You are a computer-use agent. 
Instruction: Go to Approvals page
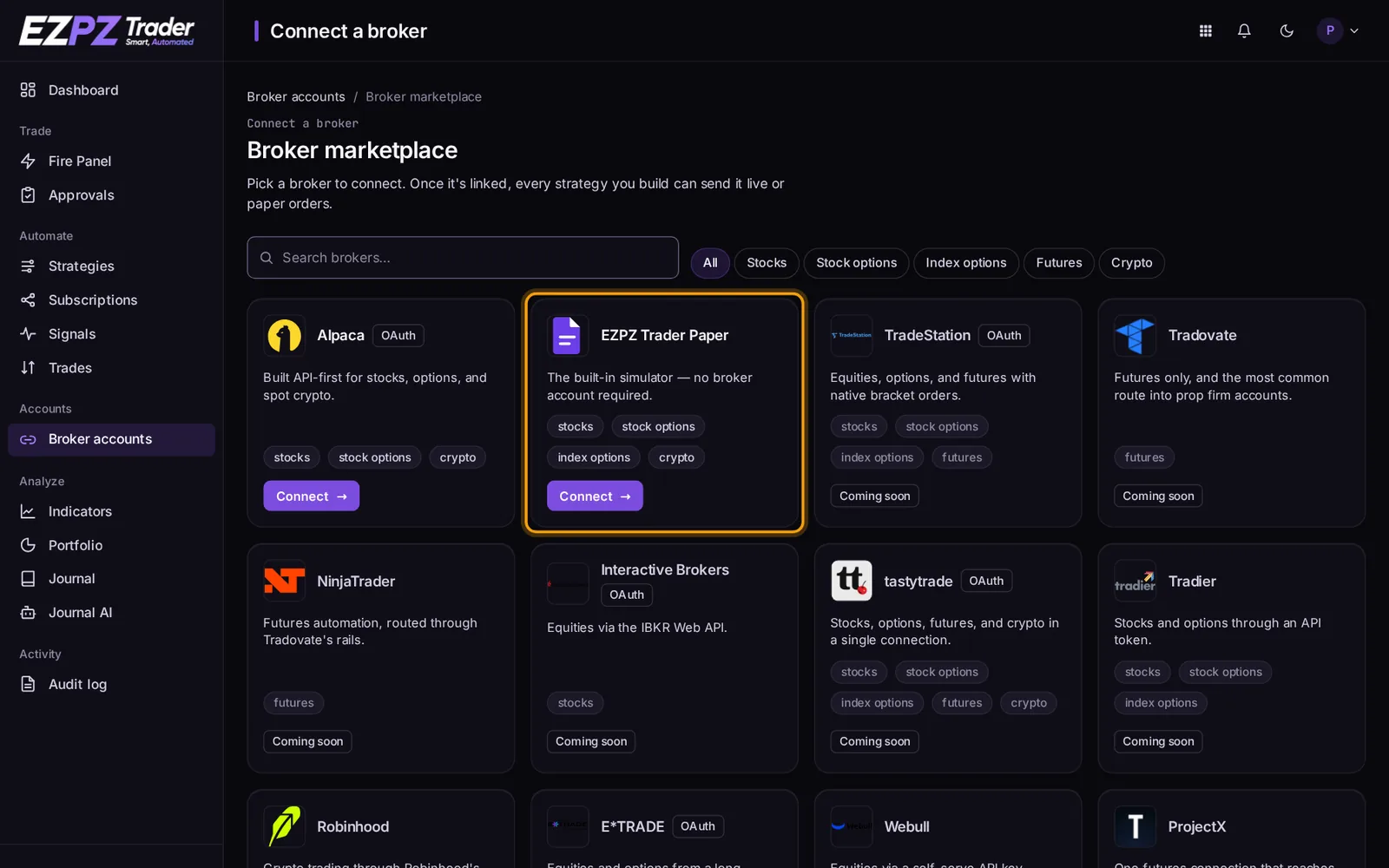click(x=111, y=195)
